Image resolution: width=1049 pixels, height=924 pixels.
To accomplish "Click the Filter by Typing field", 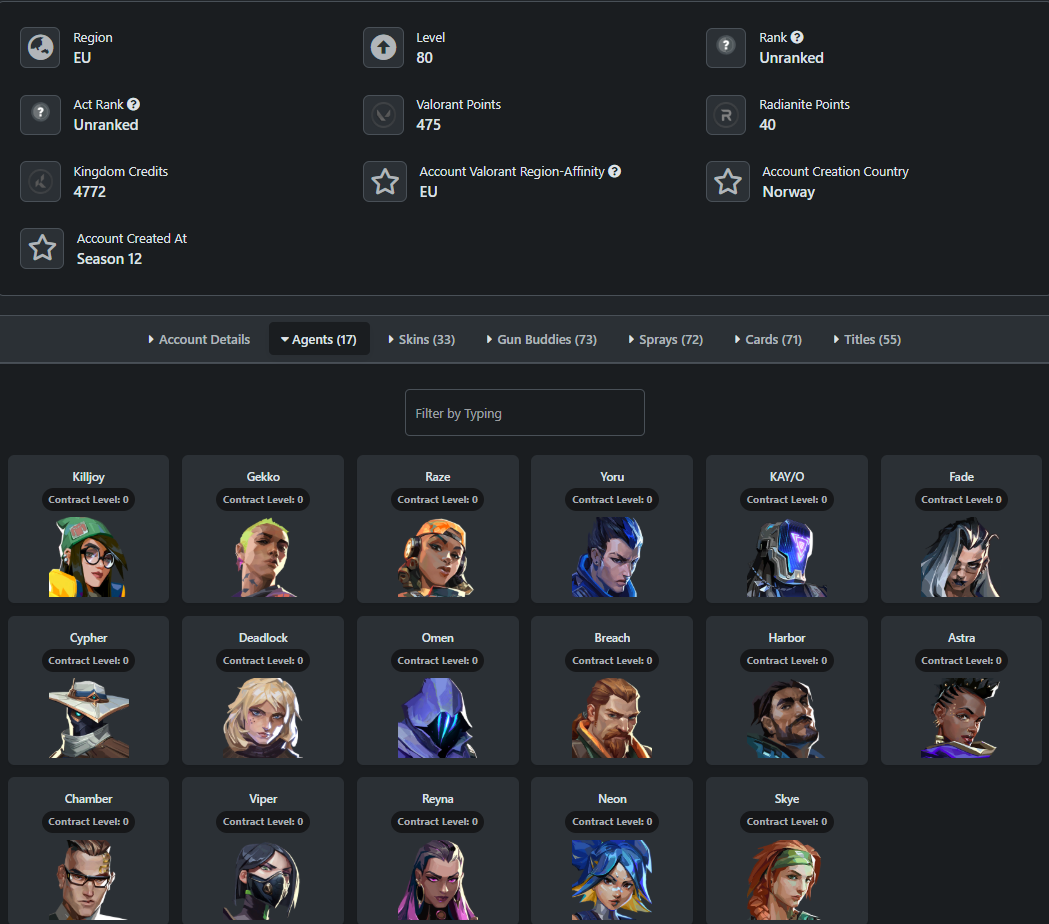I will tap(524, 413).
